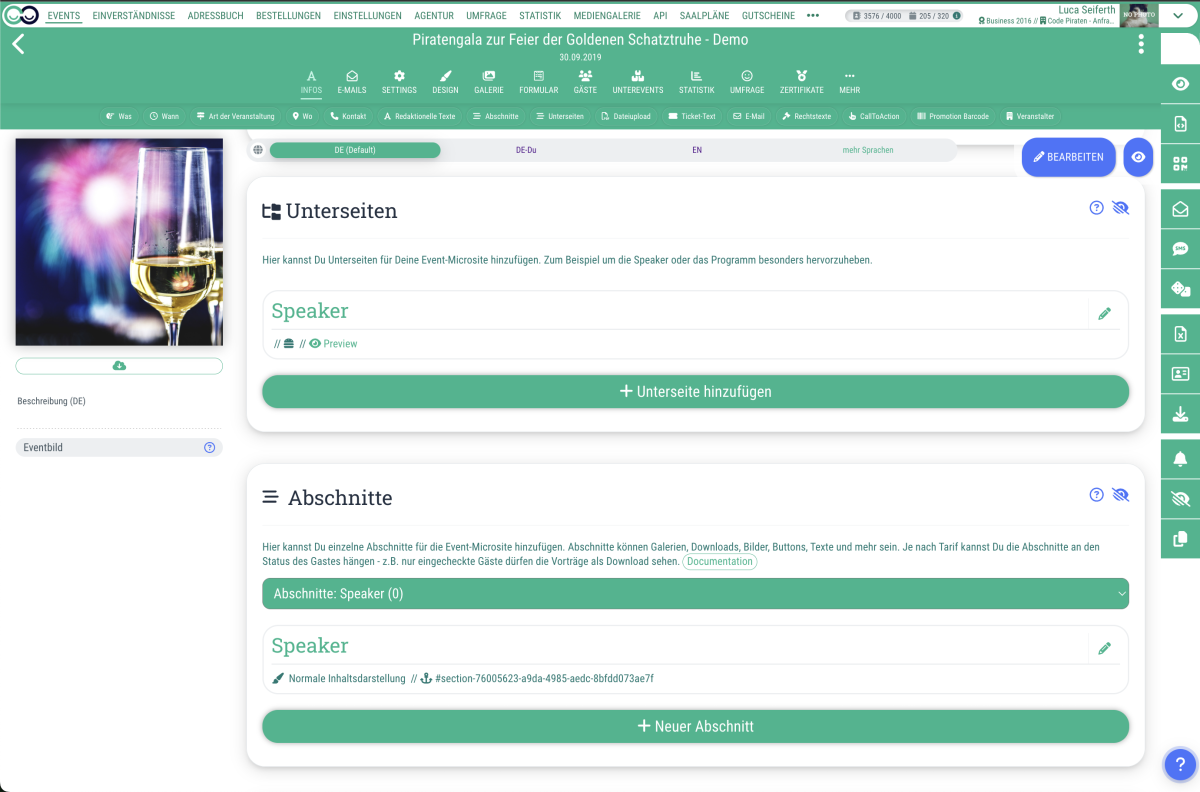Image resolution: width=1200 pixels, height=792 pixels.
Task: Open the notification bell in sidebar
Action: point(1180,457)
